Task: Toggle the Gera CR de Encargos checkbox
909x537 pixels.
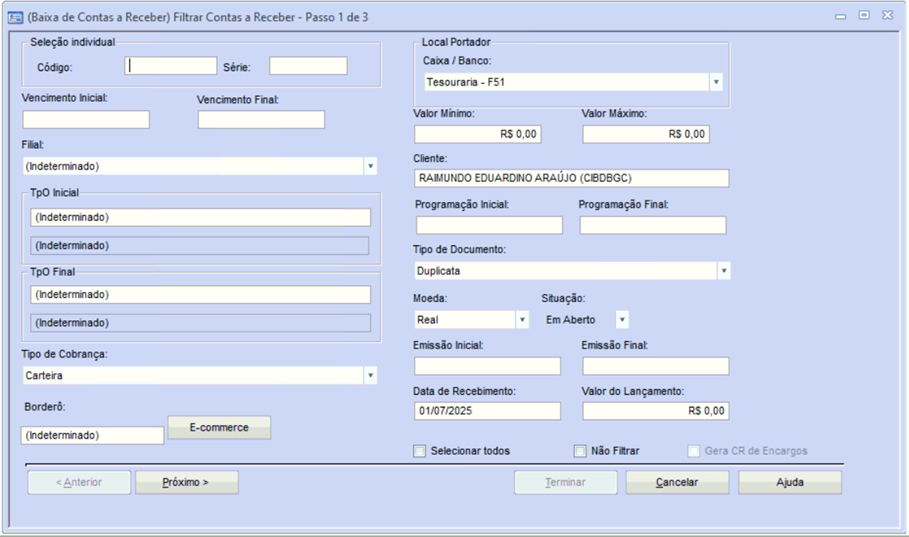Action: coord(694,451)
